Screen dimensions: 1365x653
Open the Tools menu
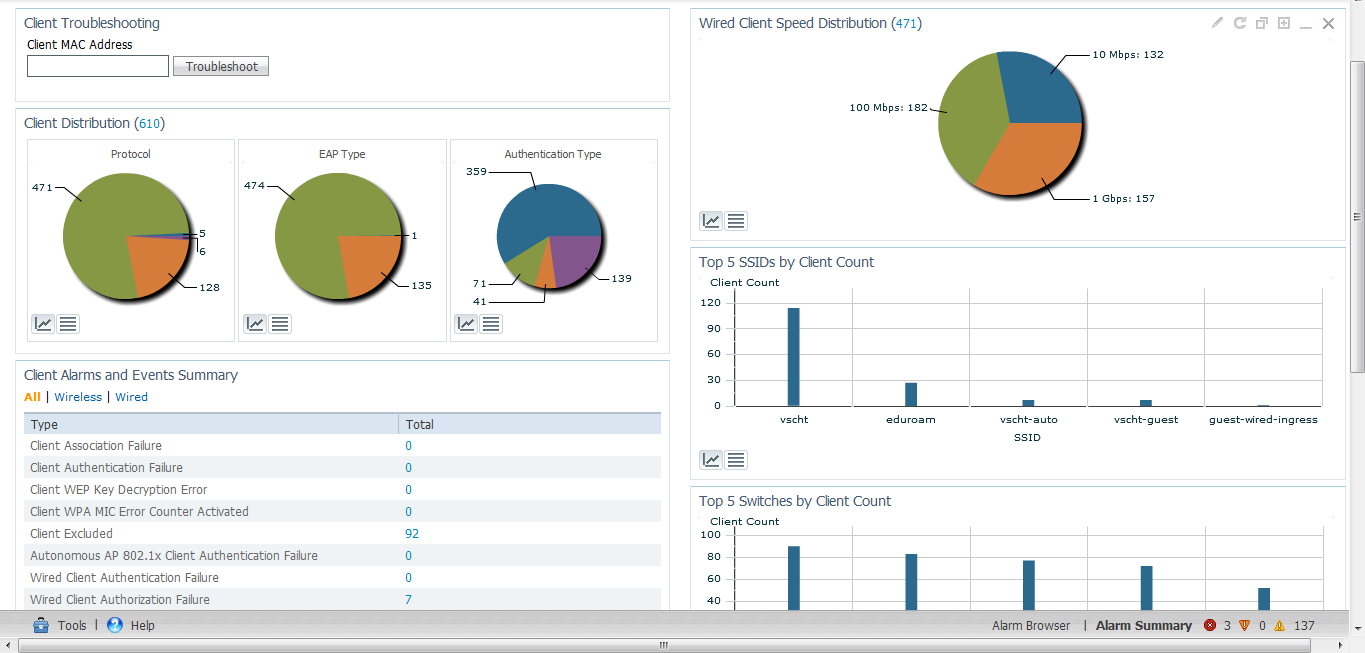(x=72, y=625)
